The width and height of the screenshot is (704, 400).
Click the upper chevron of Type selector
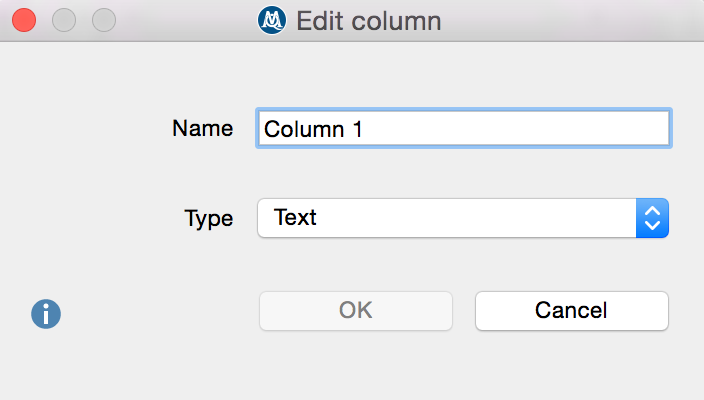click(651, 210)
